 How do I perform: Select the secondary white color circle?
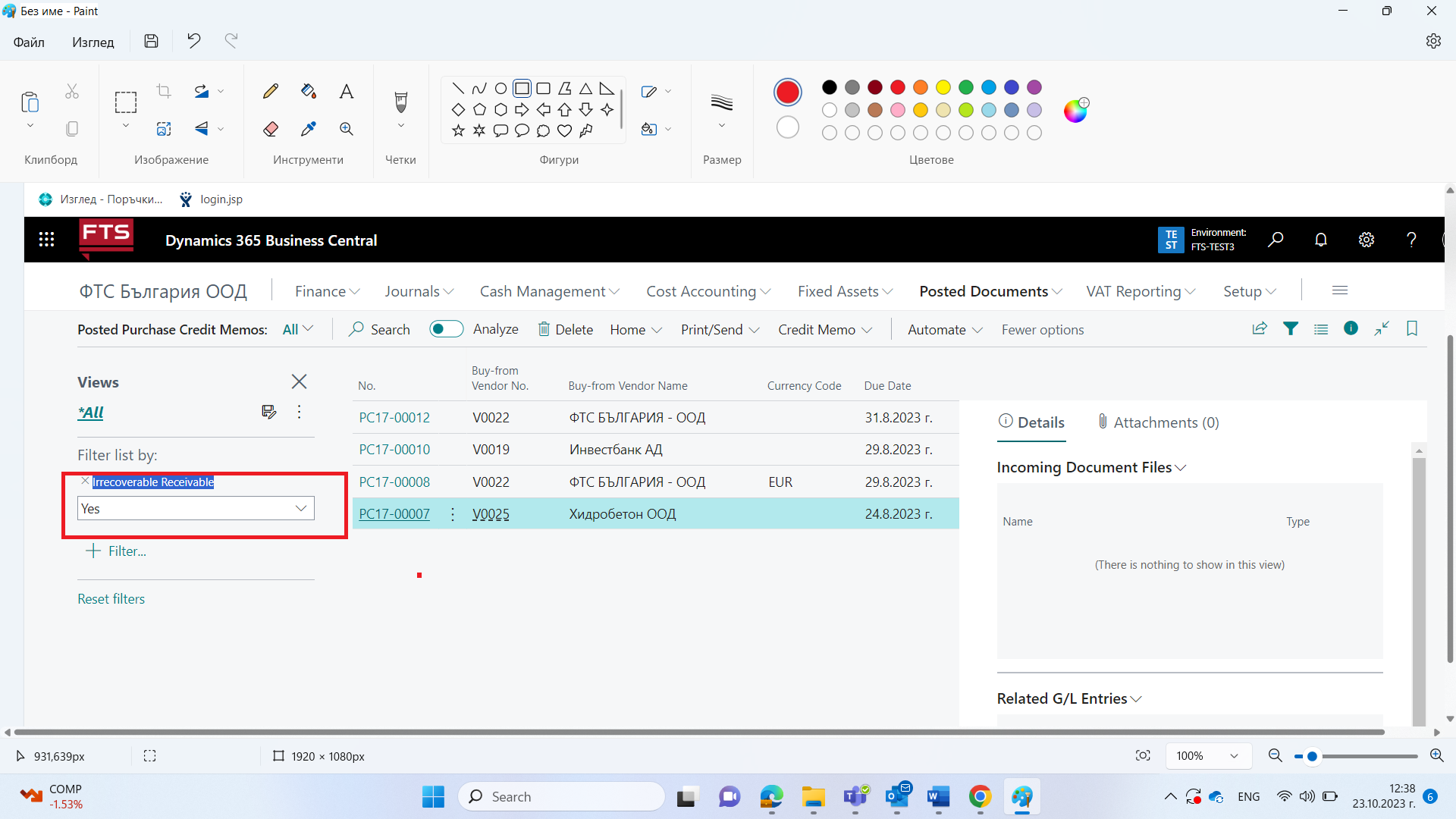(788, 127)
